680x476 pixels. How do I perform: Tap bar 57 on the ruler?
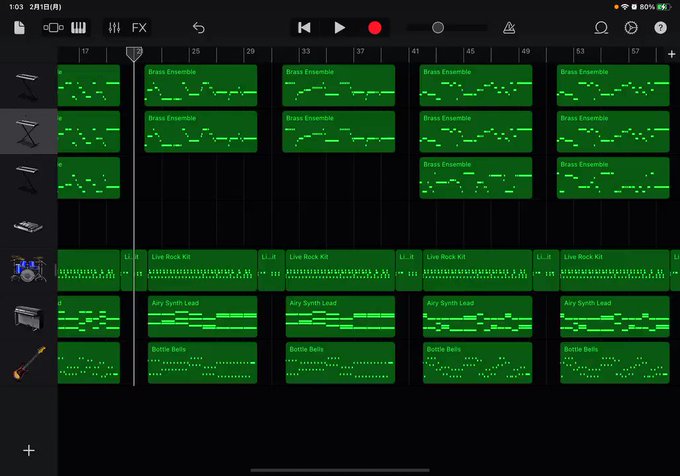point(635,51)
